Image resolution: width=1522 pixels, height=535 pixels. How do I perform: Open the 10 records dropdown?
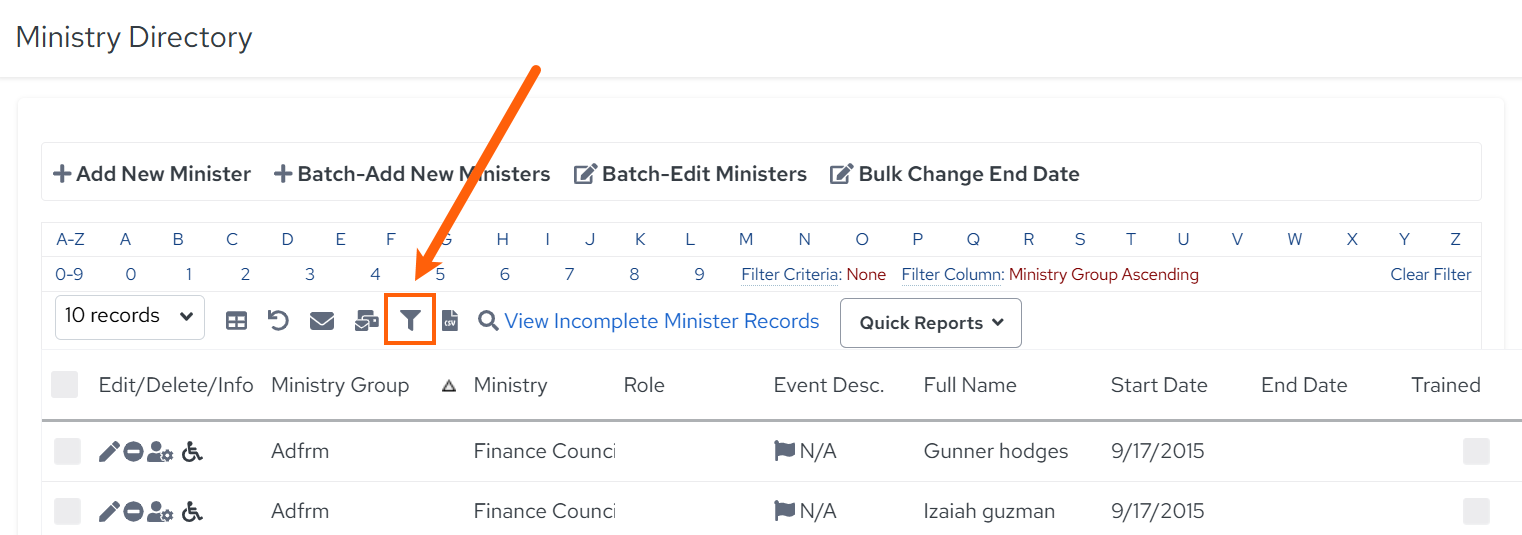(130, 317)
